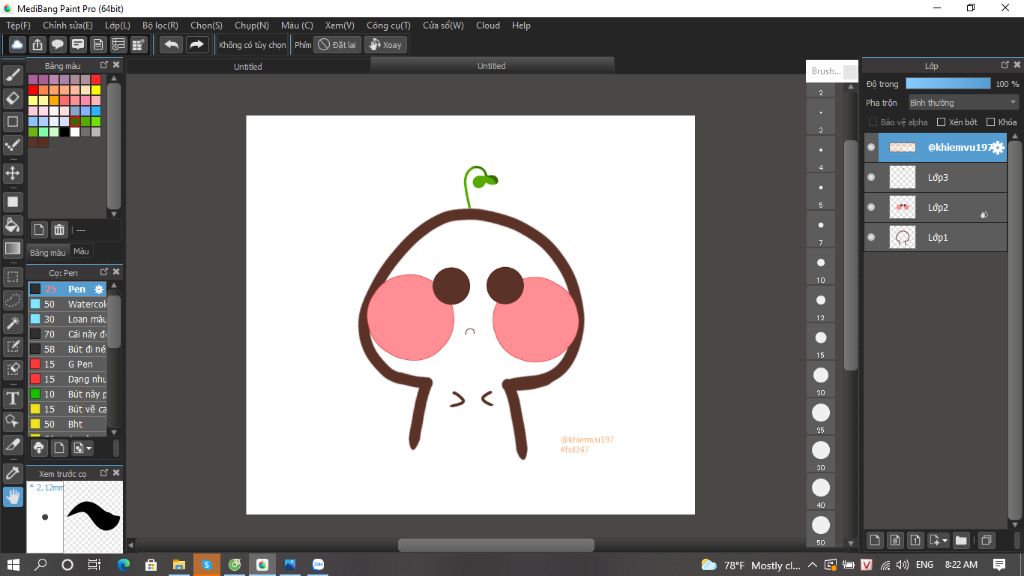Click the Đặt lại button
Image resolution: width=1024 pixels, height=576 pixels.
point(338,44)
